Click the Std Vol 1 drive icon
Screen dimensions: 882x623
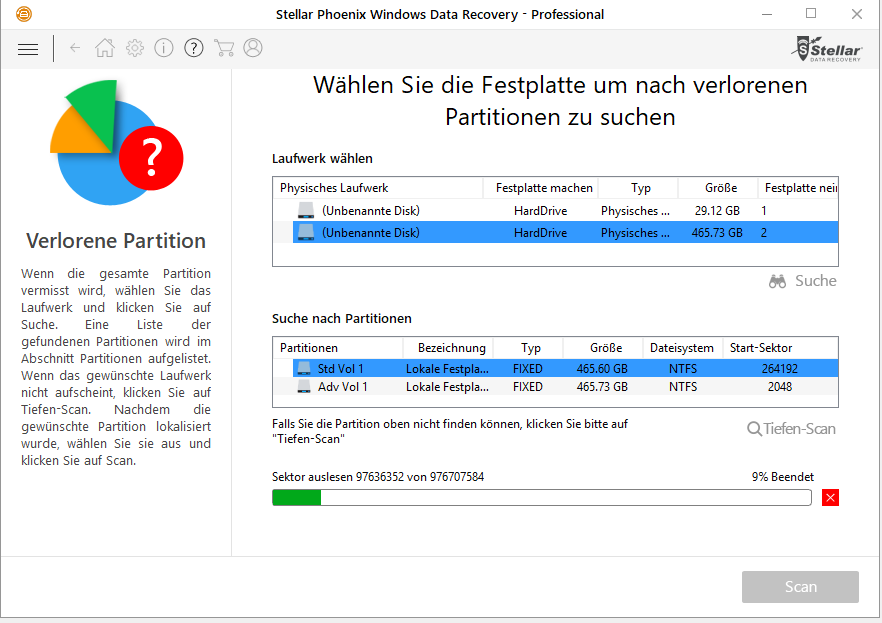(304, 368)
